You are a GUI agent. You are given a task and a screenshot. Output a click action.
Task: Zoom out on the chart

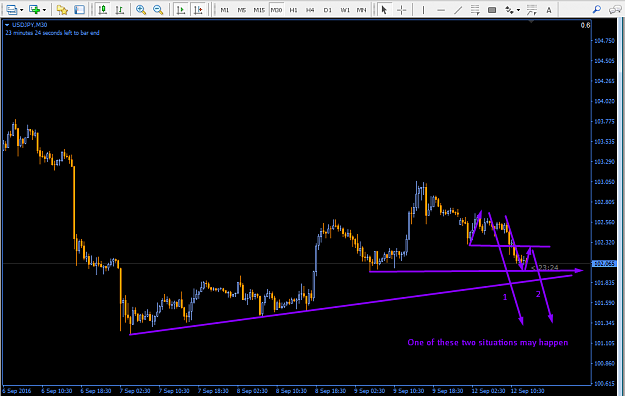158,10
